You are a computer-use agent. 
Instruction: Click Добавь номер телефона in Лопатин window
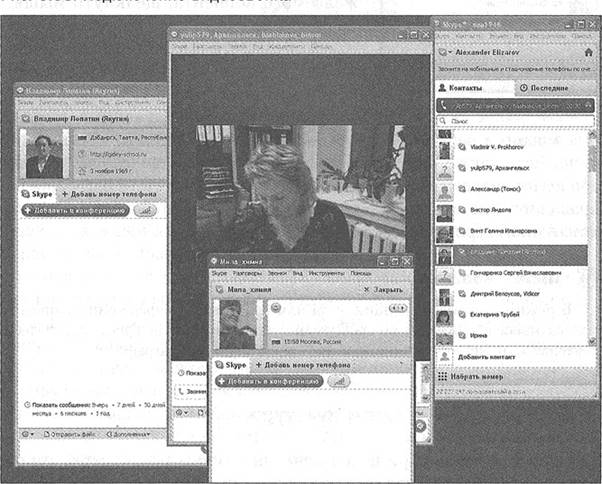109,194
